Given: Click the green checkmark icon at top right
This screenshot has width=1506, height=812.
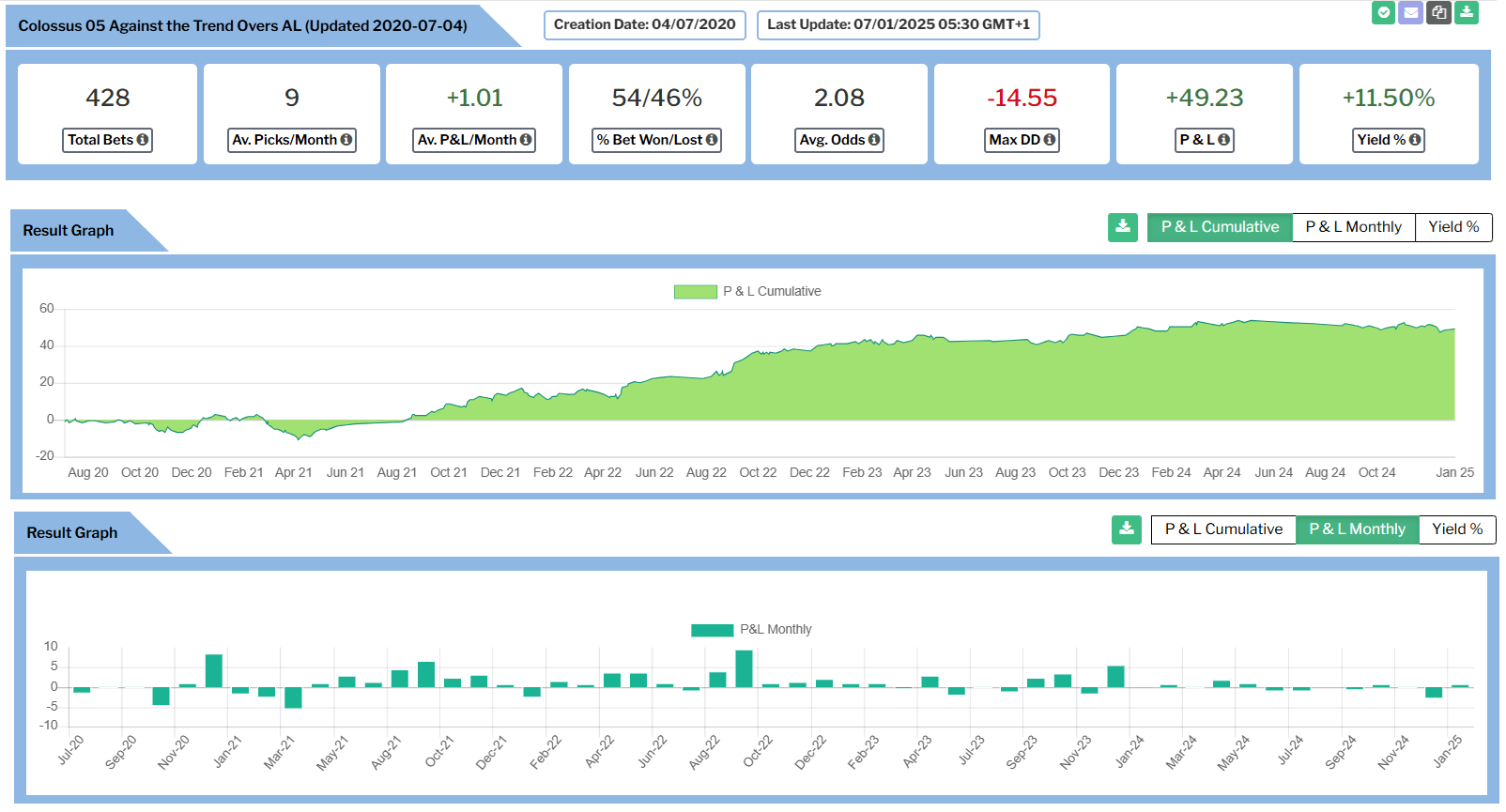Looking at the screenshot, I should (x=1383, y=13).
